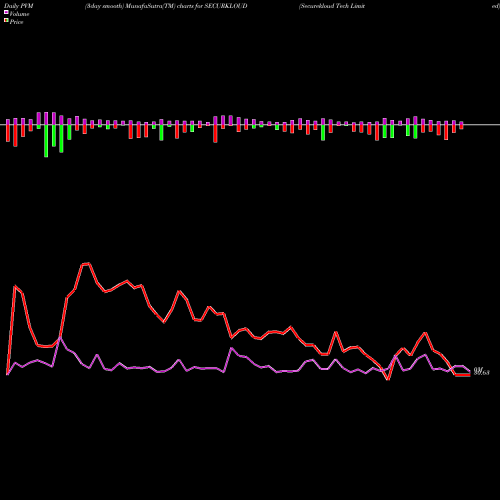Image resolution: width=500 pixels, height=500 pixels.
Task: Select the 'Volume' legend label
Action: pos(19,14)
